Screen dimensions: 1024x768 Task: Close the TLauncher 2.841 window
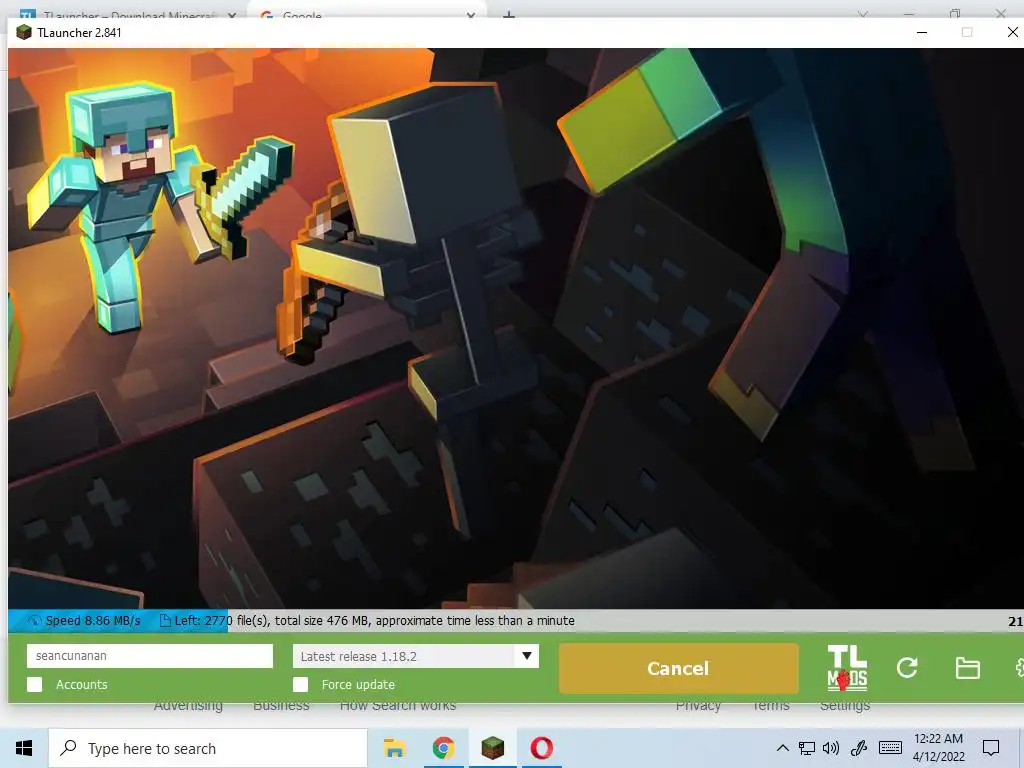tap(1012, 33)
